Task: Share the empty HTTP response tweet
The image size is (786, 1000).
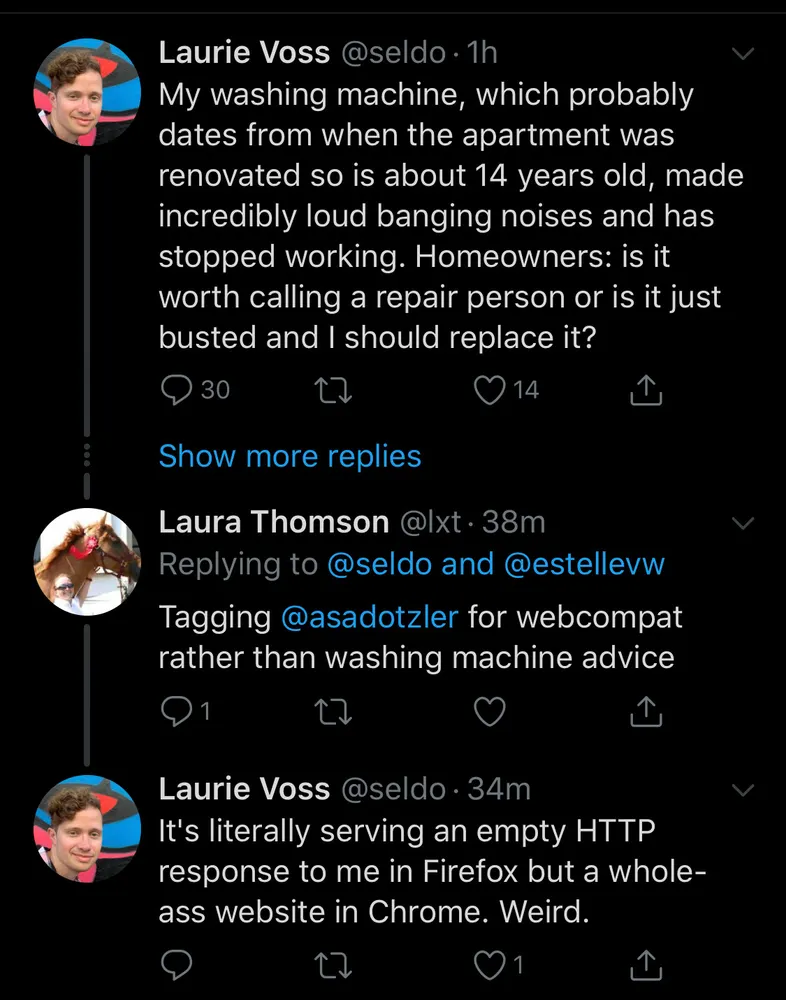Action: point(646,965)
